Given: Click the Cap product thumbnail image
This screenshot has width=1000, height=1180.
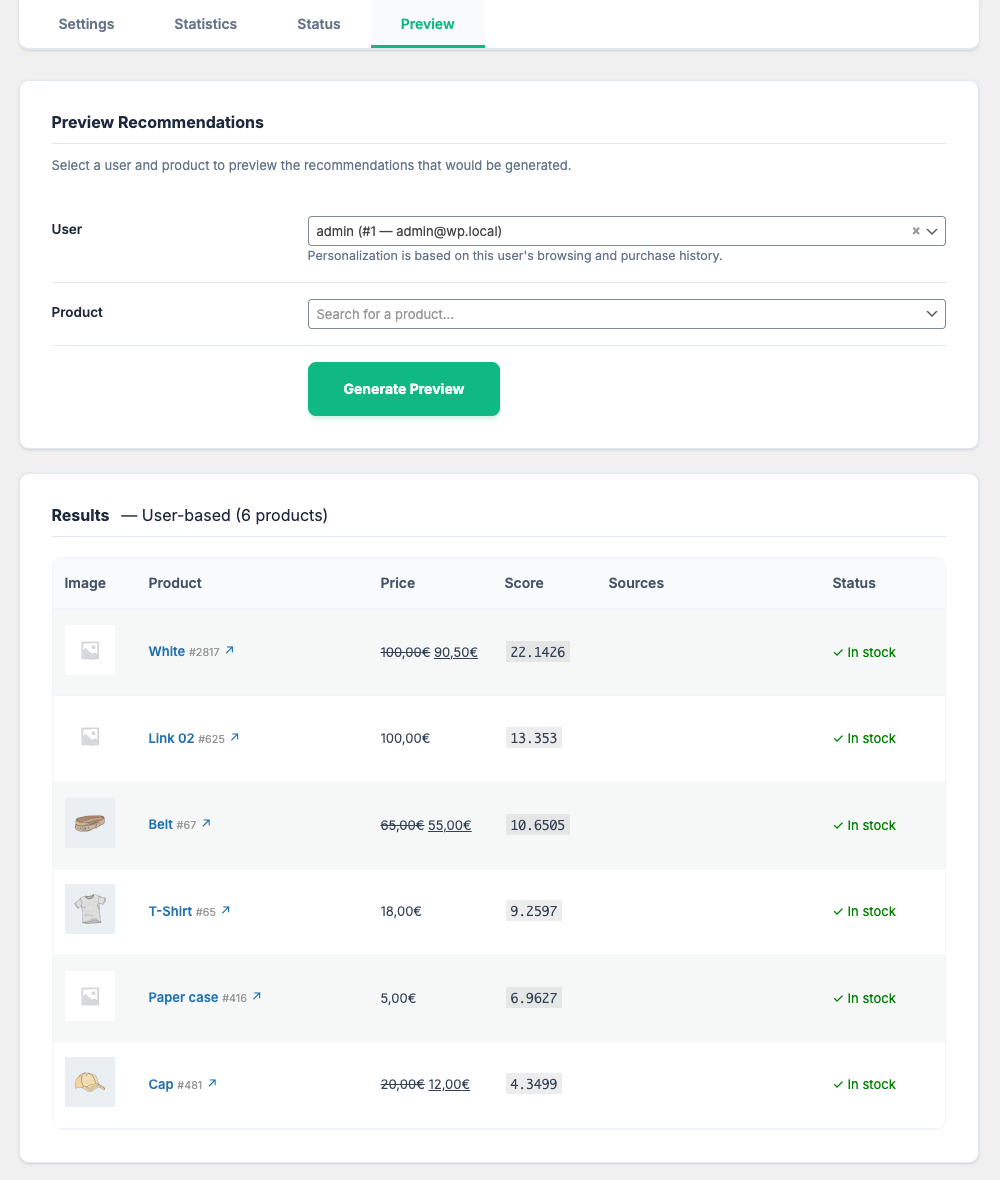Looking at the screenshot, I should 90,1083.
